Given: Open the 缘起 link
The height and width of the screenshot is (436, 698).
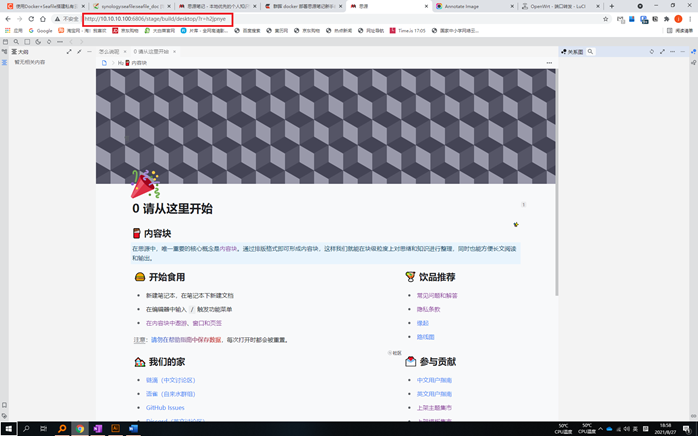Looking at the screenshot, I should point(422,323).
